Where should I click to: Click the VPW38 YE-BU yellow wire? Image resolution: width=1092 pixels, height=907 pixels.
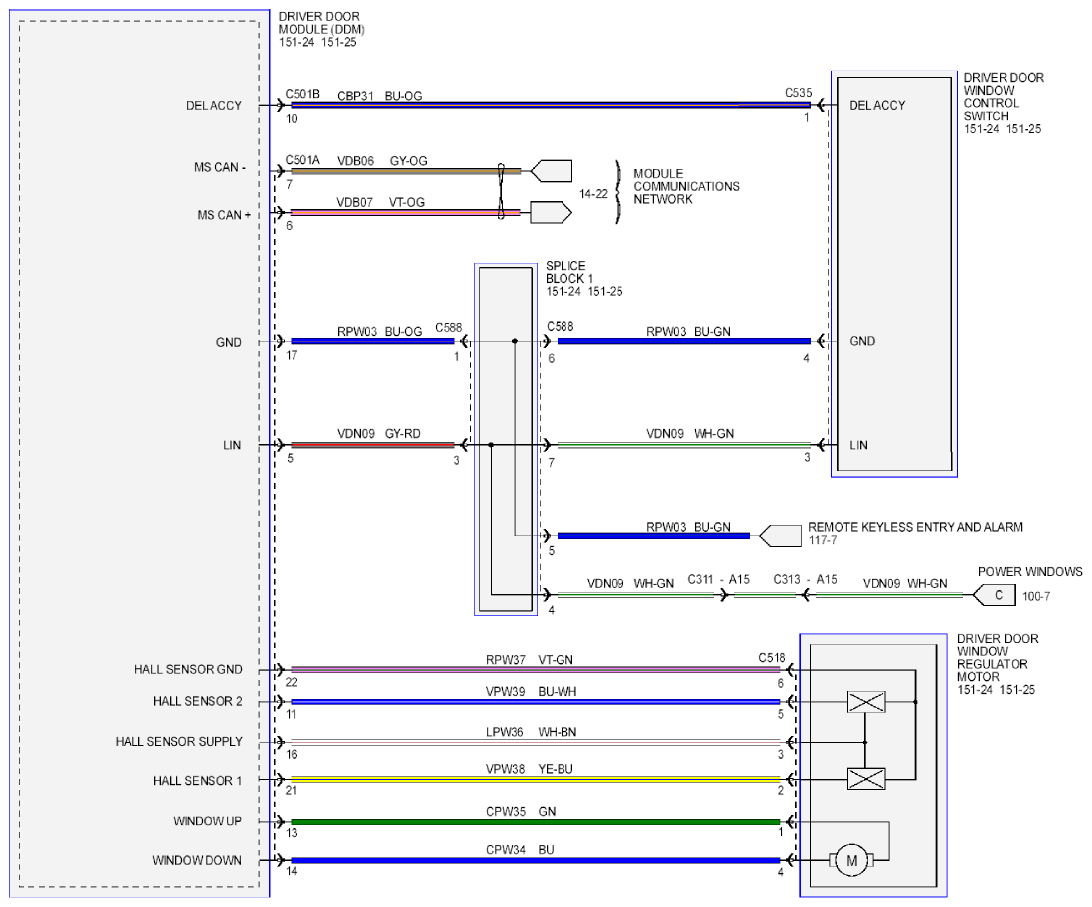536,780
